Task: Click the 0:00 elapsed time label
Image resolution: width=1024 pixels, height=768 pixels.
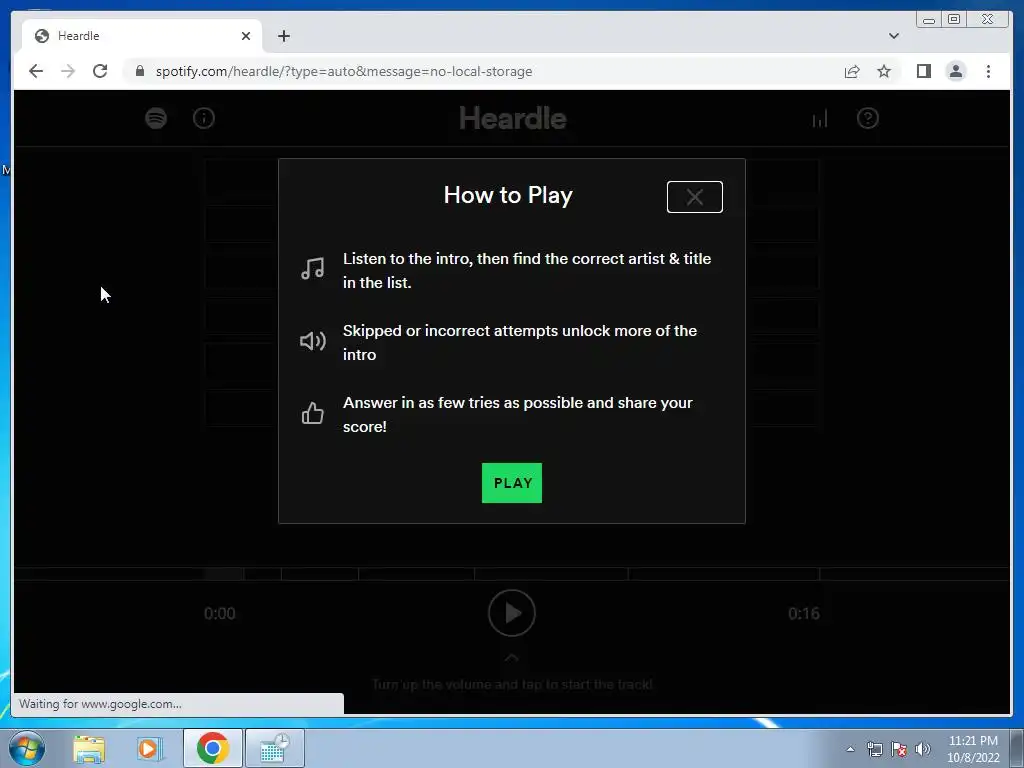Action: [219, 613]
